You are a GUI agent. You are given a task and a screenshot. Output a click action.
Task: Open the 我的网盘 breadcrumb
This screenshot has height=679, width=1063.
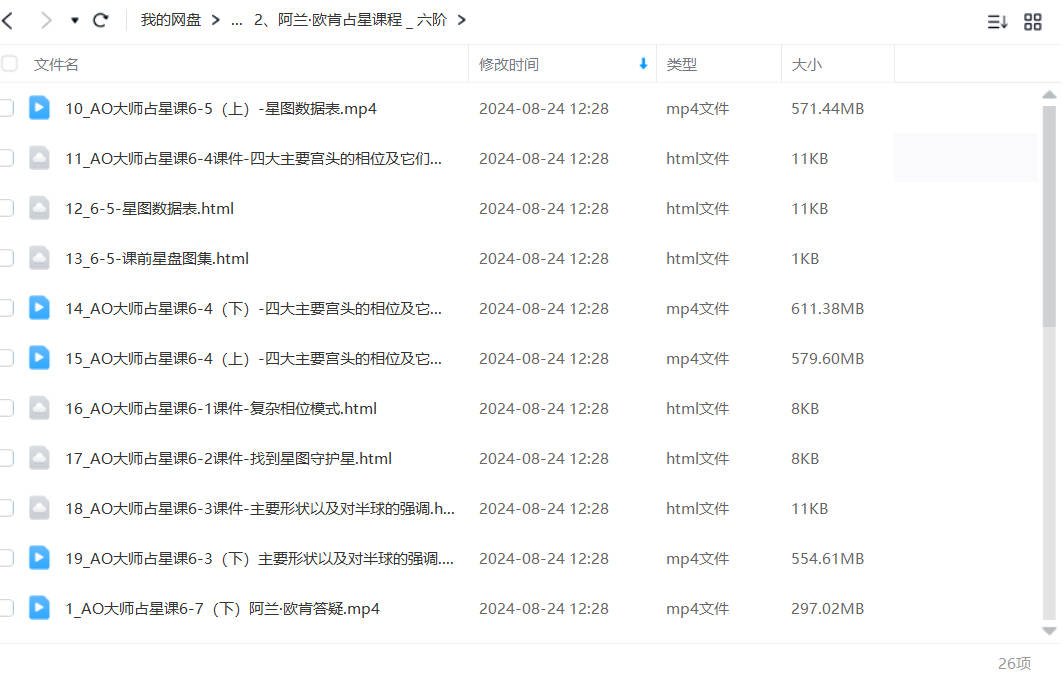point(171,20)
